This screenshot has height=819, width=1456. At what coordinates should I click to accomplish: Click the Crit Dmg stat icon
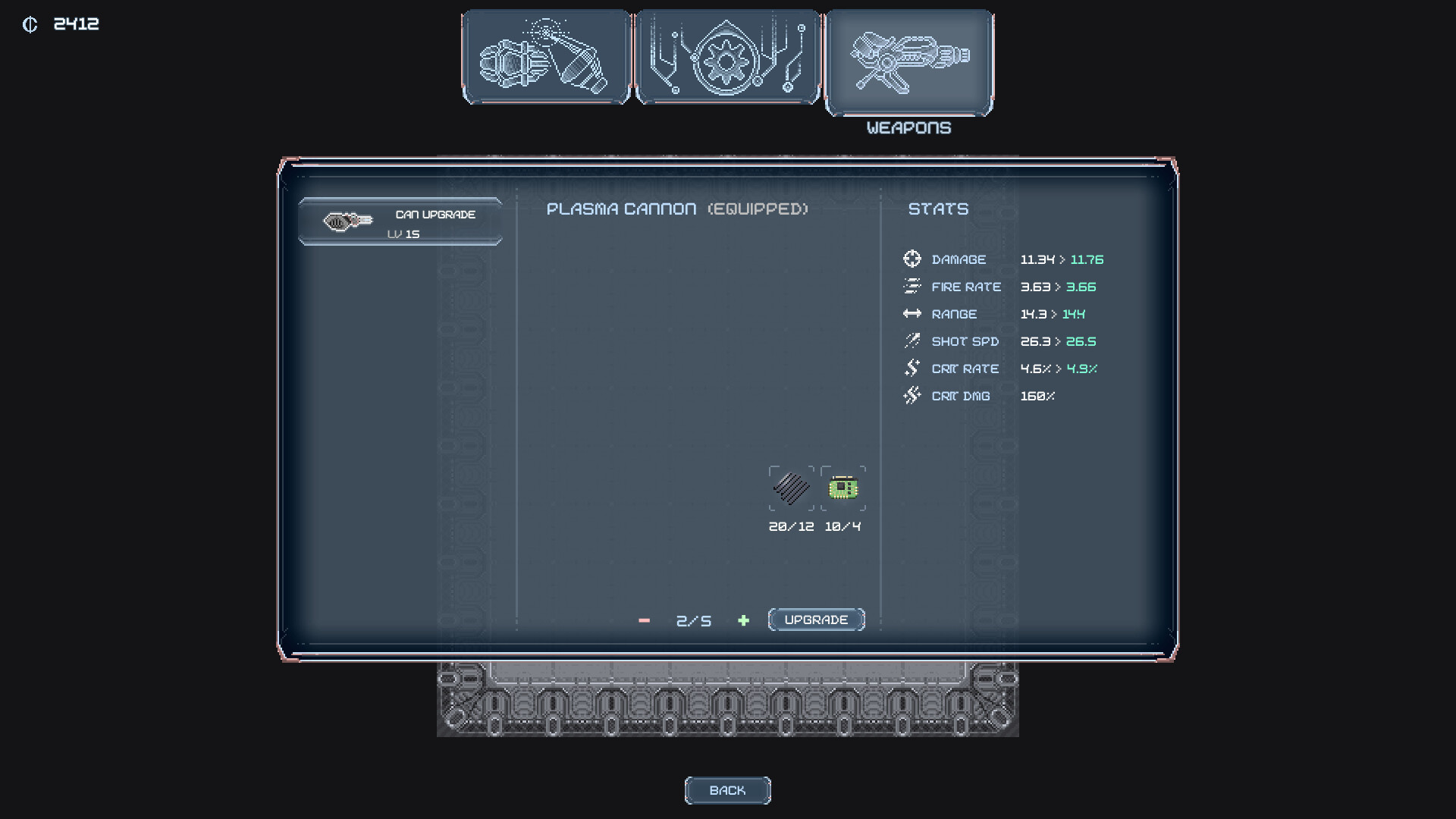click(x=912, y=395)
